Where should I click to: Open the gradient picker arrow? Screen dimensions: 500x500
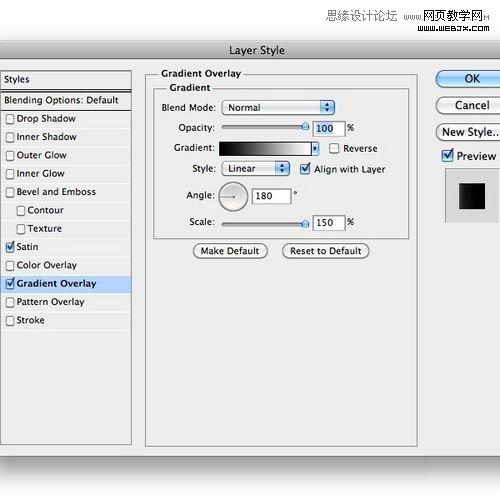[x=315, y=149]
